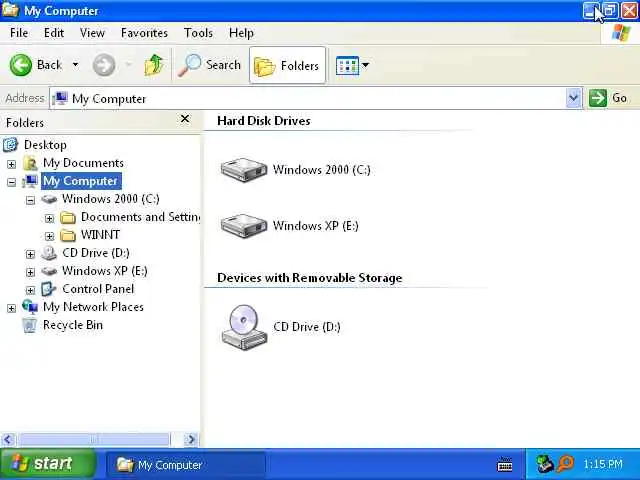Select Desktop in the folder tree
The height and width of the screenshot is (480, 640).
click(45, 145)
